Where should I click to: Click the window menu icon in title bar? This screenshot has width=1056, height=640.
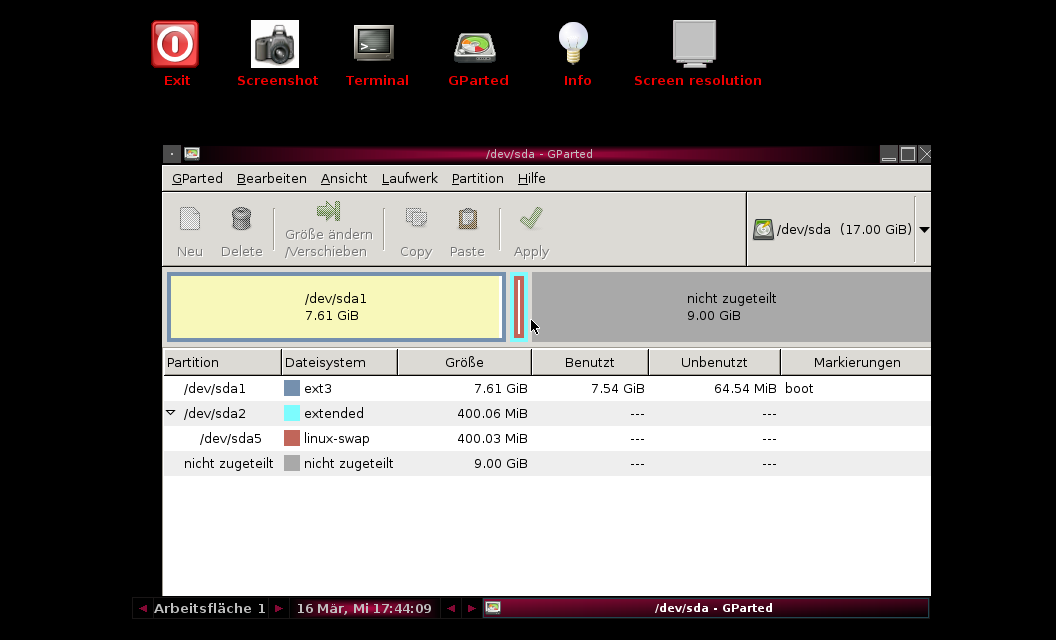point(172,154)
